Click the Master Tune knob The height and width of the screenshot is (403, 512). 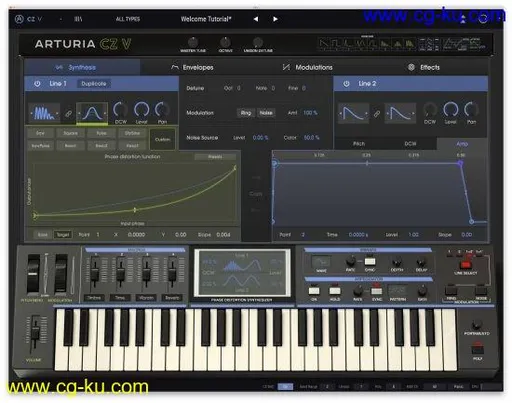(x=193, y=42)
